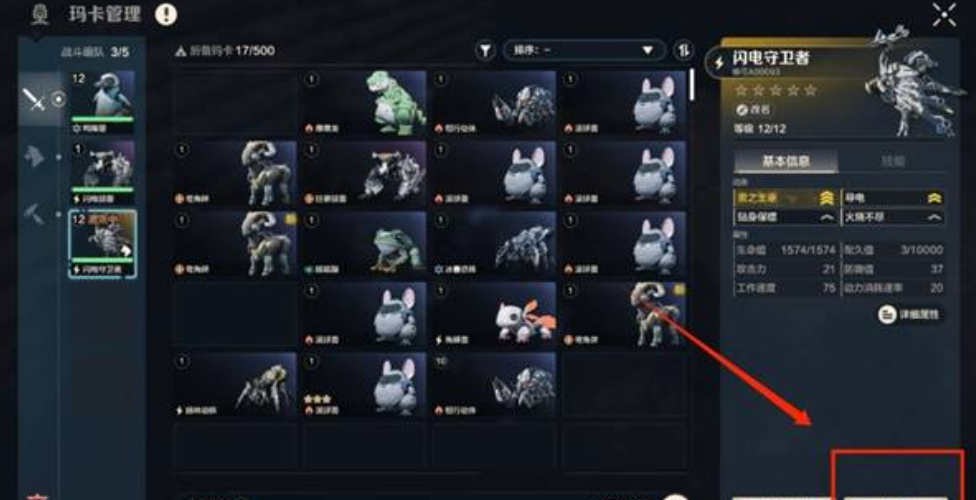Image resolution: width=976 pixels, height=500 pixels.
Task: Open the detailed attributes list icon
Action: tap(887, 314)
